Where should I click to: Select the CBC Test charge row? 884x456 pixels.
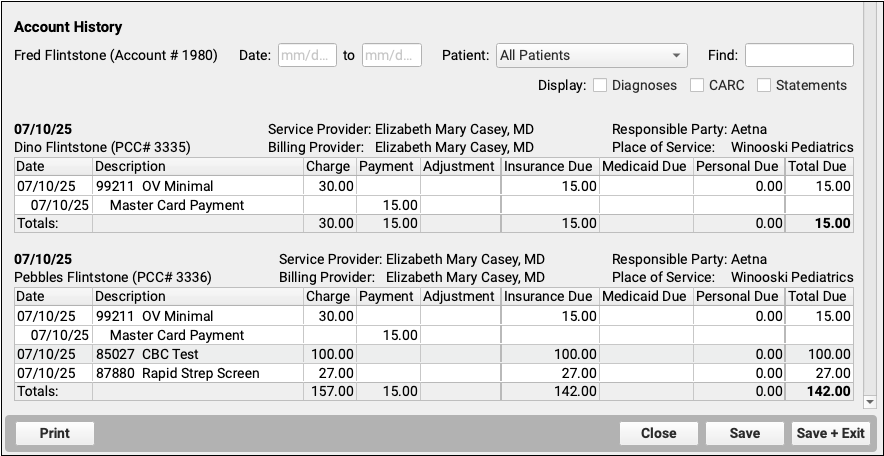pos(434,354)
